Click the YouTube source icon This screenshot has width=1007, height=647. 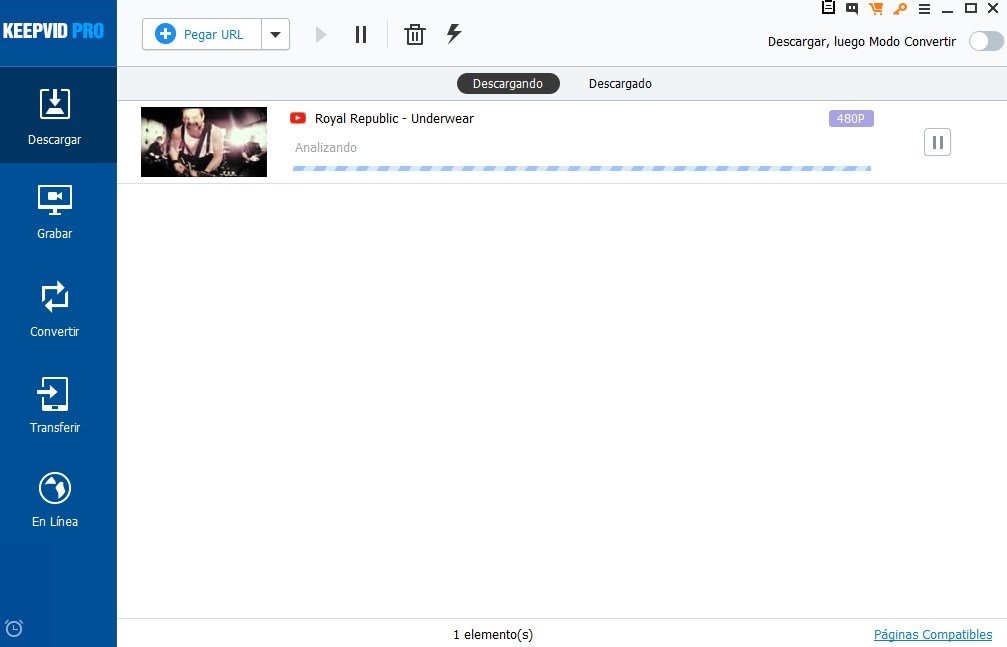(x=297, y=118)
